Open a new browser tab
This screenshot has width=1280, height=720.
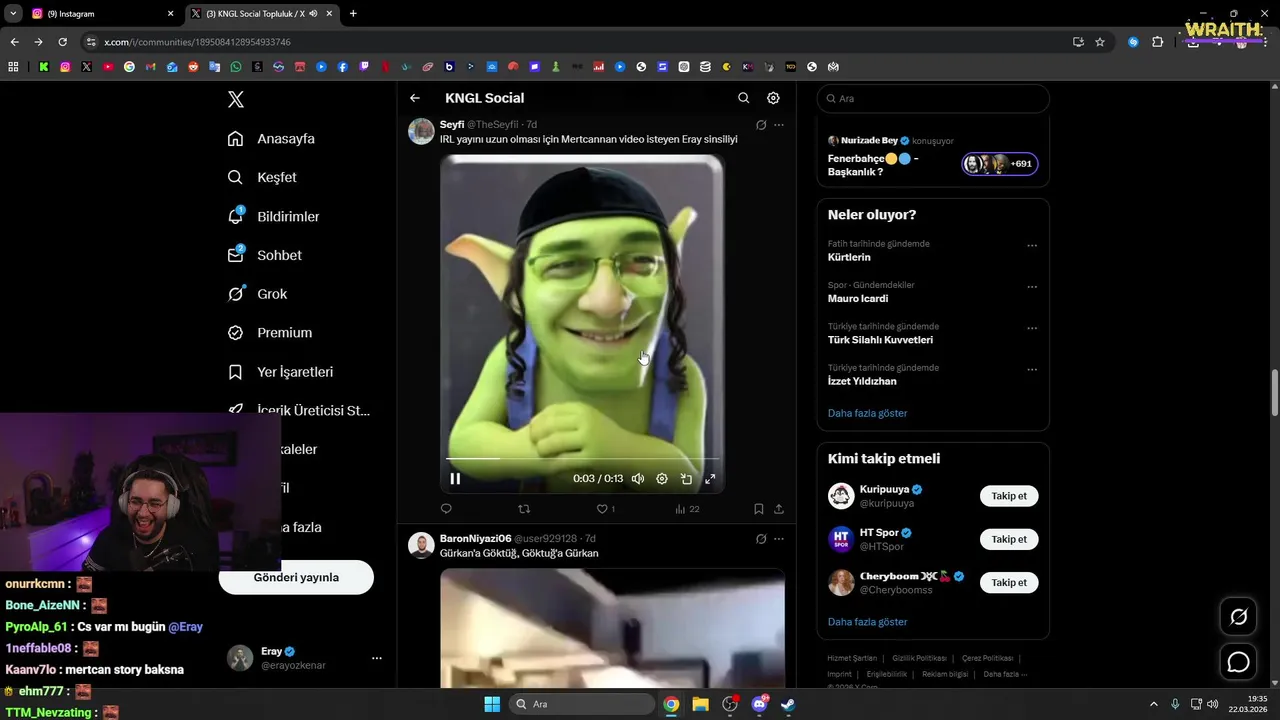[x=353, y=14]
